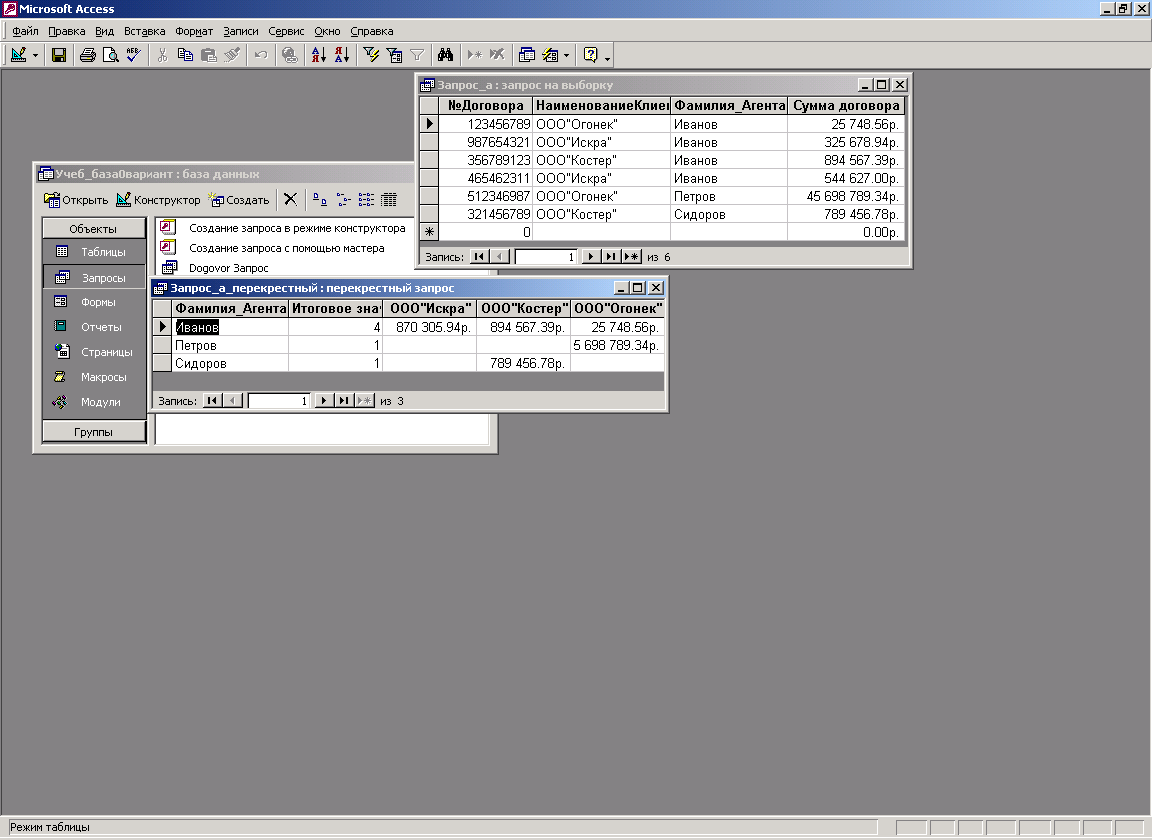The height and width of the screenshot is (840, 1152).
Task: Select Модули in Objects pane
Action: point(94,402)
